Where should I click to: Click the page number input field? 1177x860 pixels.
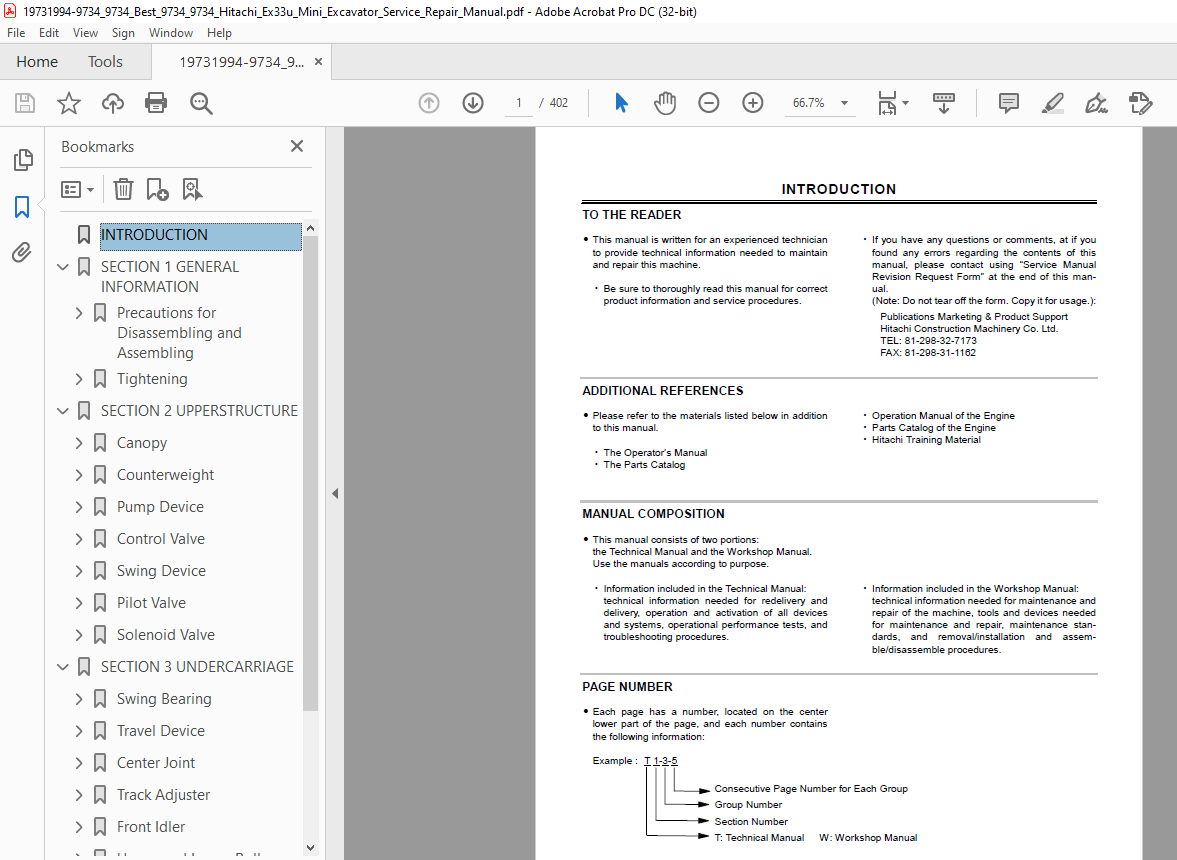click(519, 103)
